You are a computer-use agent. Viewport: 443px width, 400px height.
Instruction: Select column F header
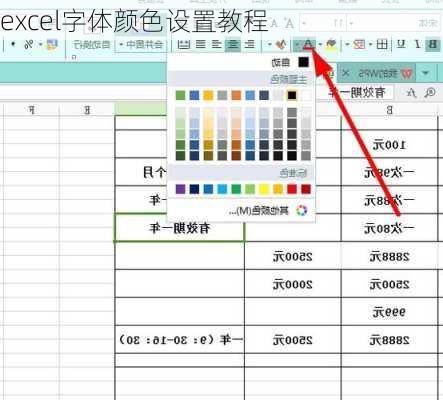pyautogui.click(x=31, y=110)
